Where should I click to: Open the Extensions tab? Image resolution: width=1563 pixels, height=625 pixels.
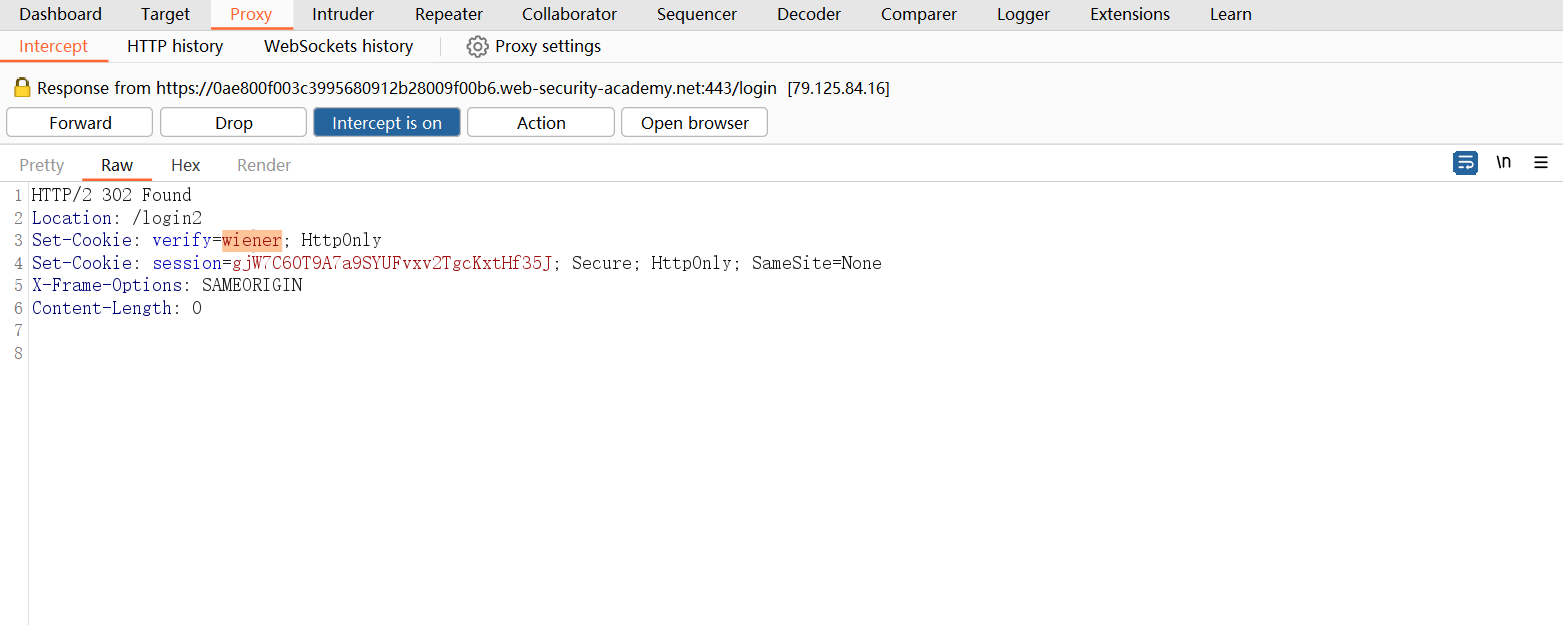pyautogui.click(x=1130, y=14)
